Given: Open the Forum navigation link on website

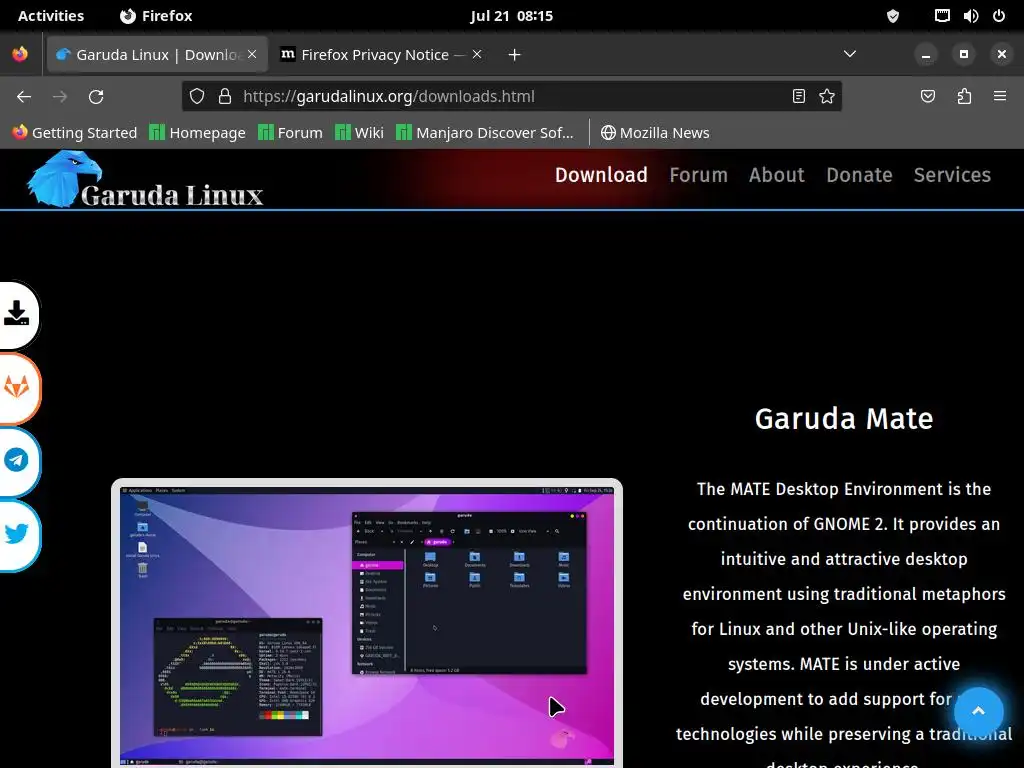Looking at the screenshot, I should point(698,175).
